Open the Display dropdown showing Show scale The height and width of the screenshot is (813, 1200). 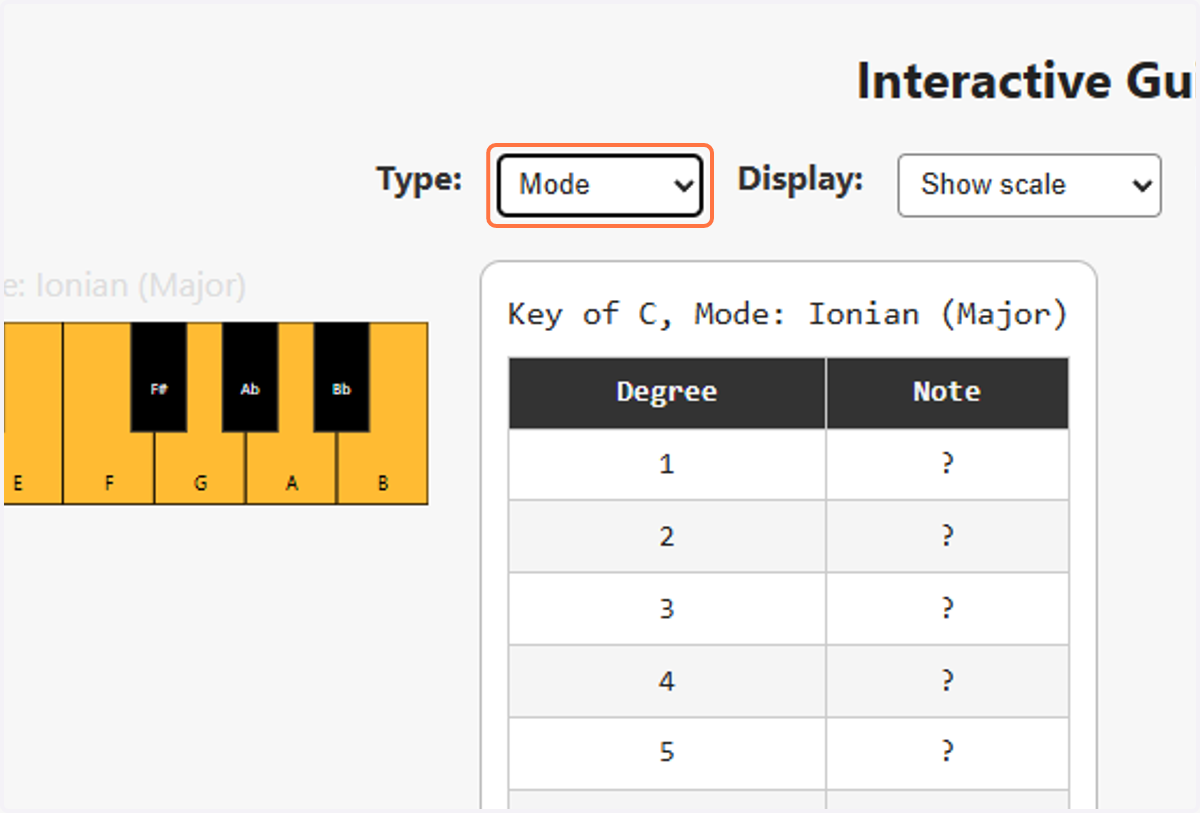coord(1029,185)
